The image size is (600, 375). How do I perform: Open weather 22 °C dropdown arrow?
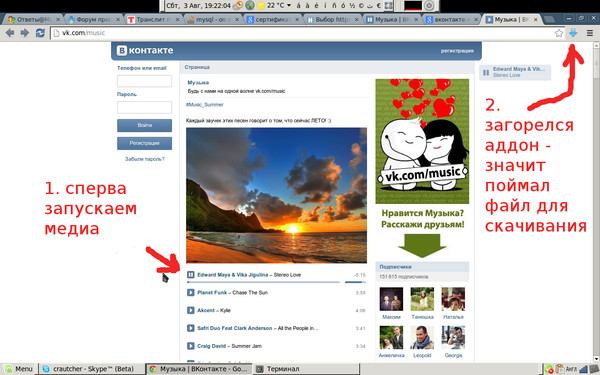[289, 5]
